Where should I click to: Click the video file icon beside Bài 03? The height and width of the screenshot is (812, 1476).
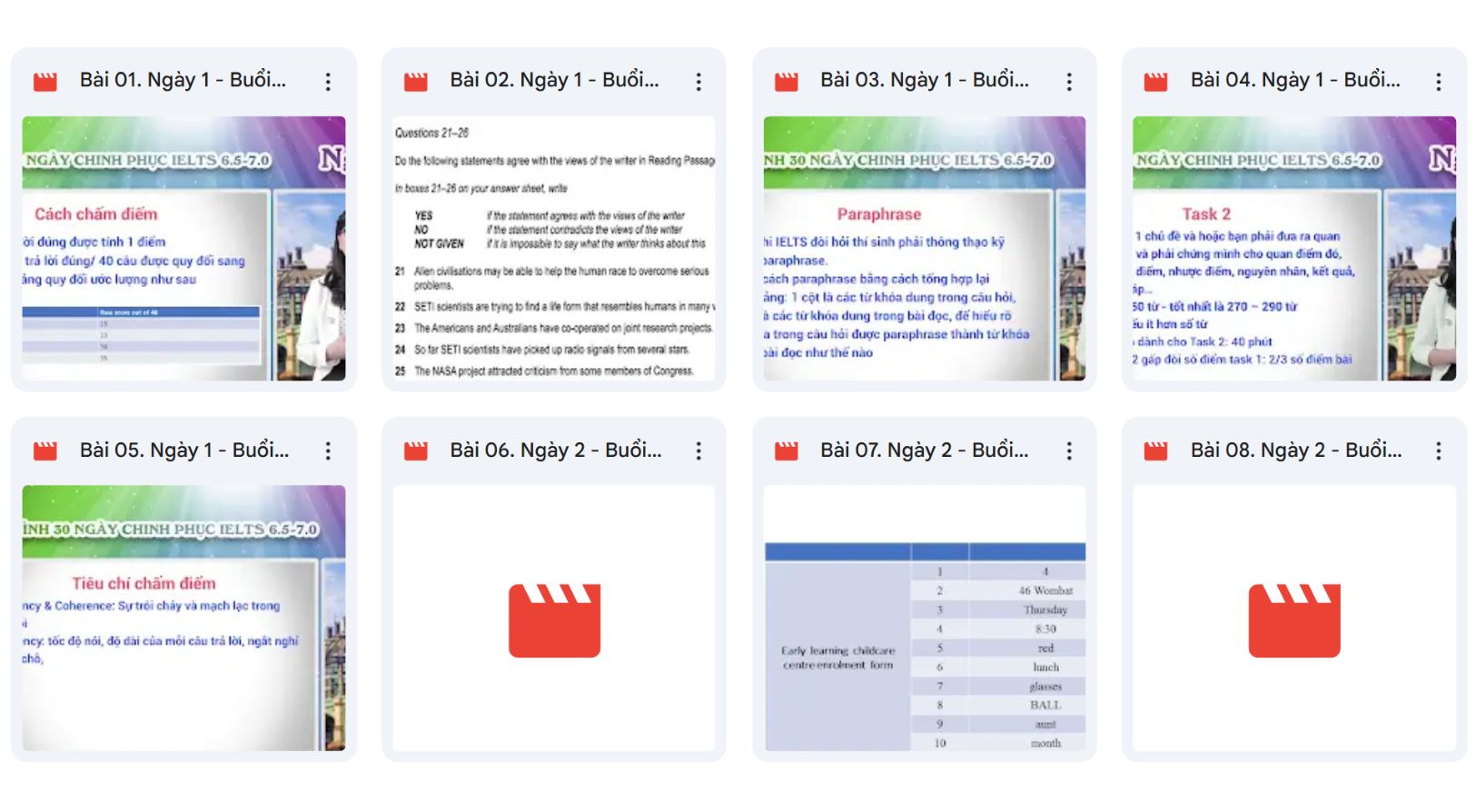pos(787,82)
